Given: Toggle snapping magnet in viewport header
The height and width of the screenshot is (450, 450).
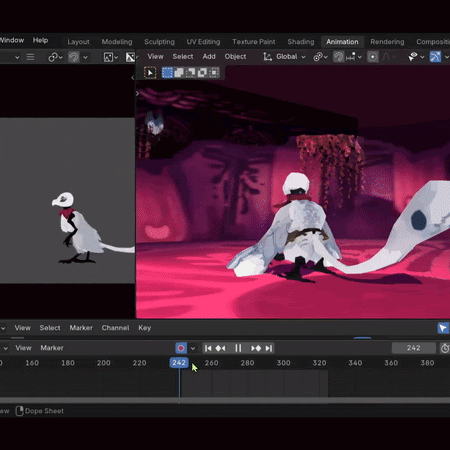Looking at the screenshot, I should (338, 57).
